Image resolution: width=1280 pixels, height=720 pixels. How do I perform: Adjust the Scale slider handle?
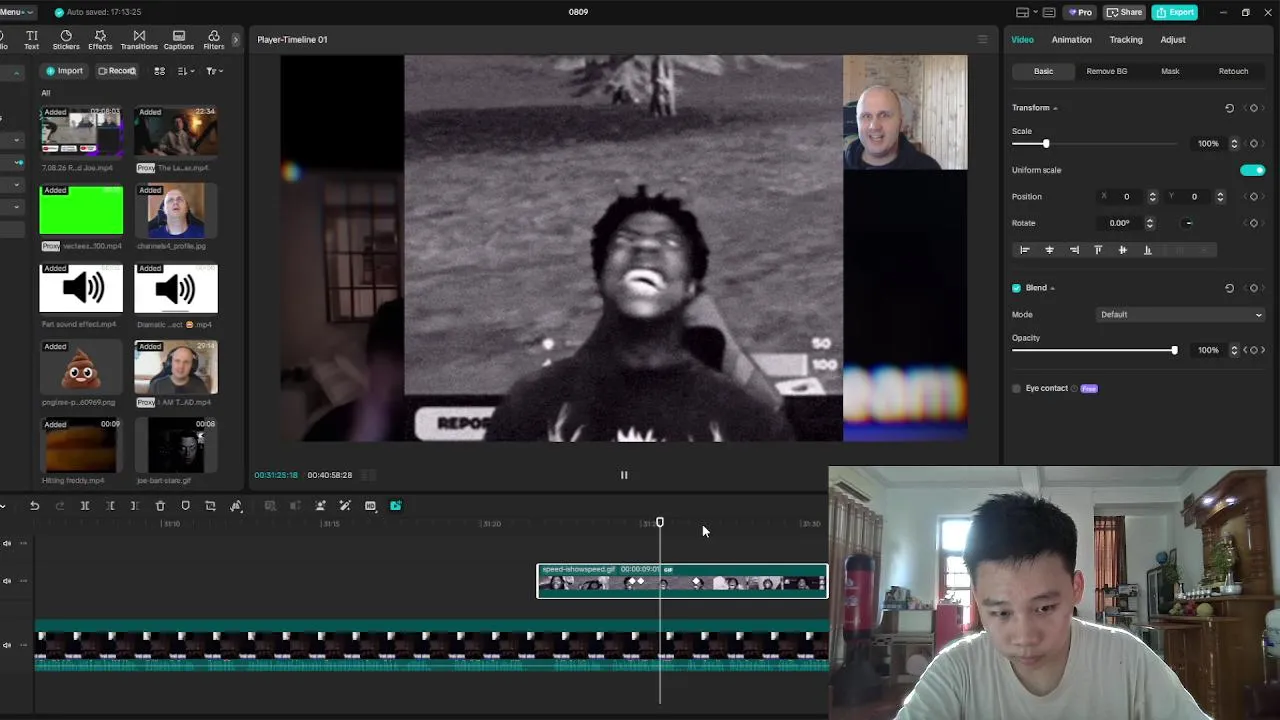pyautogui.click(x=1046, y=144)
